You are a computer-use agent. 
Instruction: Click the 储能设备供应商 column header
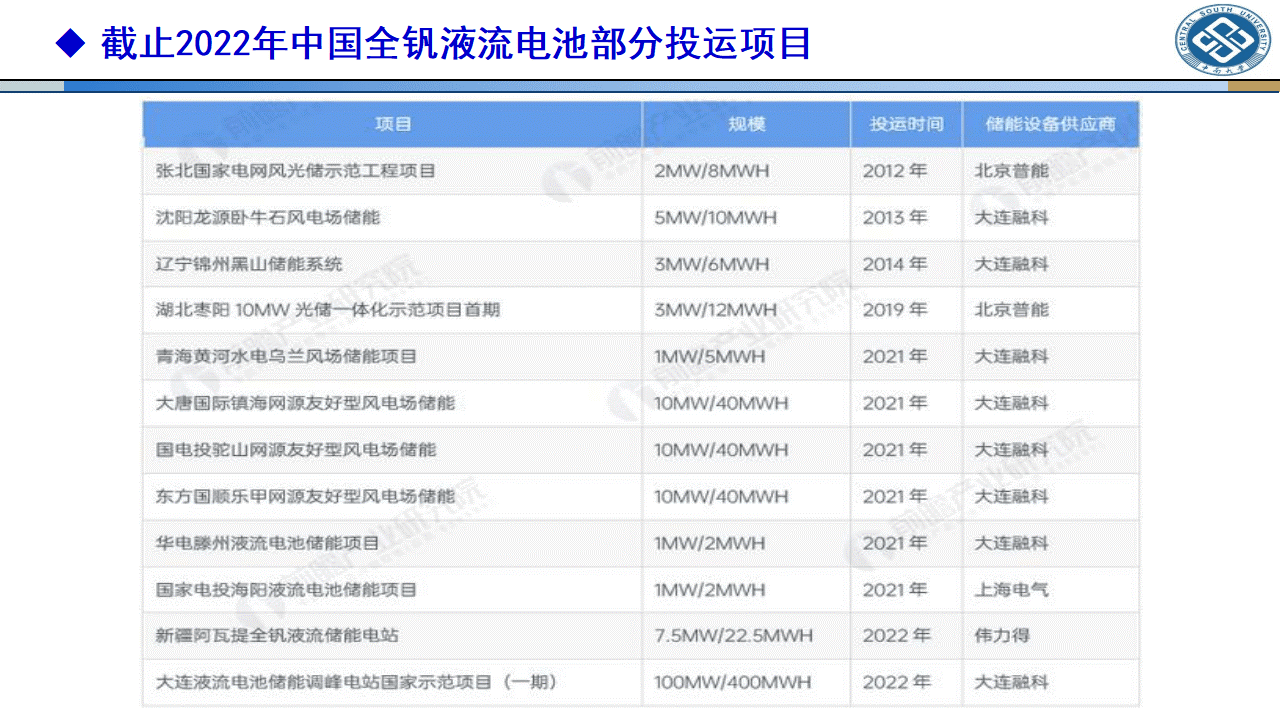(1050, 124)
